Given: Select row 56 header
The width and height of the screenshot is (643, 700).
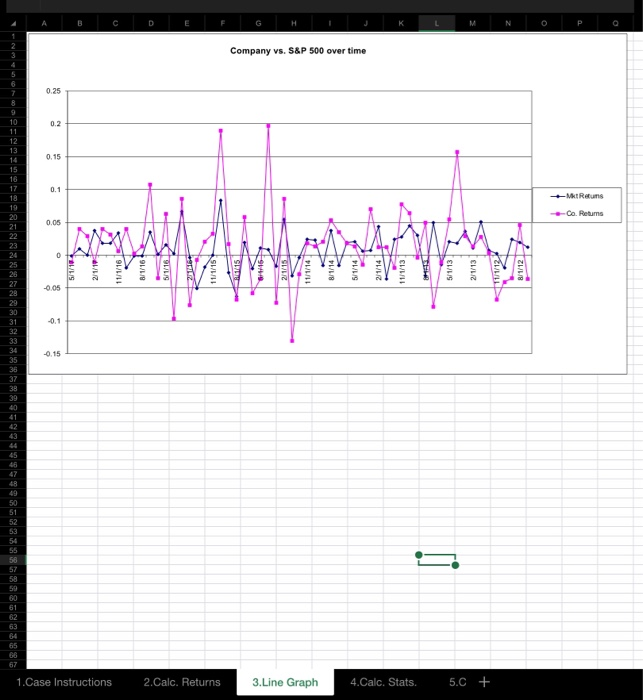Looking at the screenshot, I should pos(13,560).
